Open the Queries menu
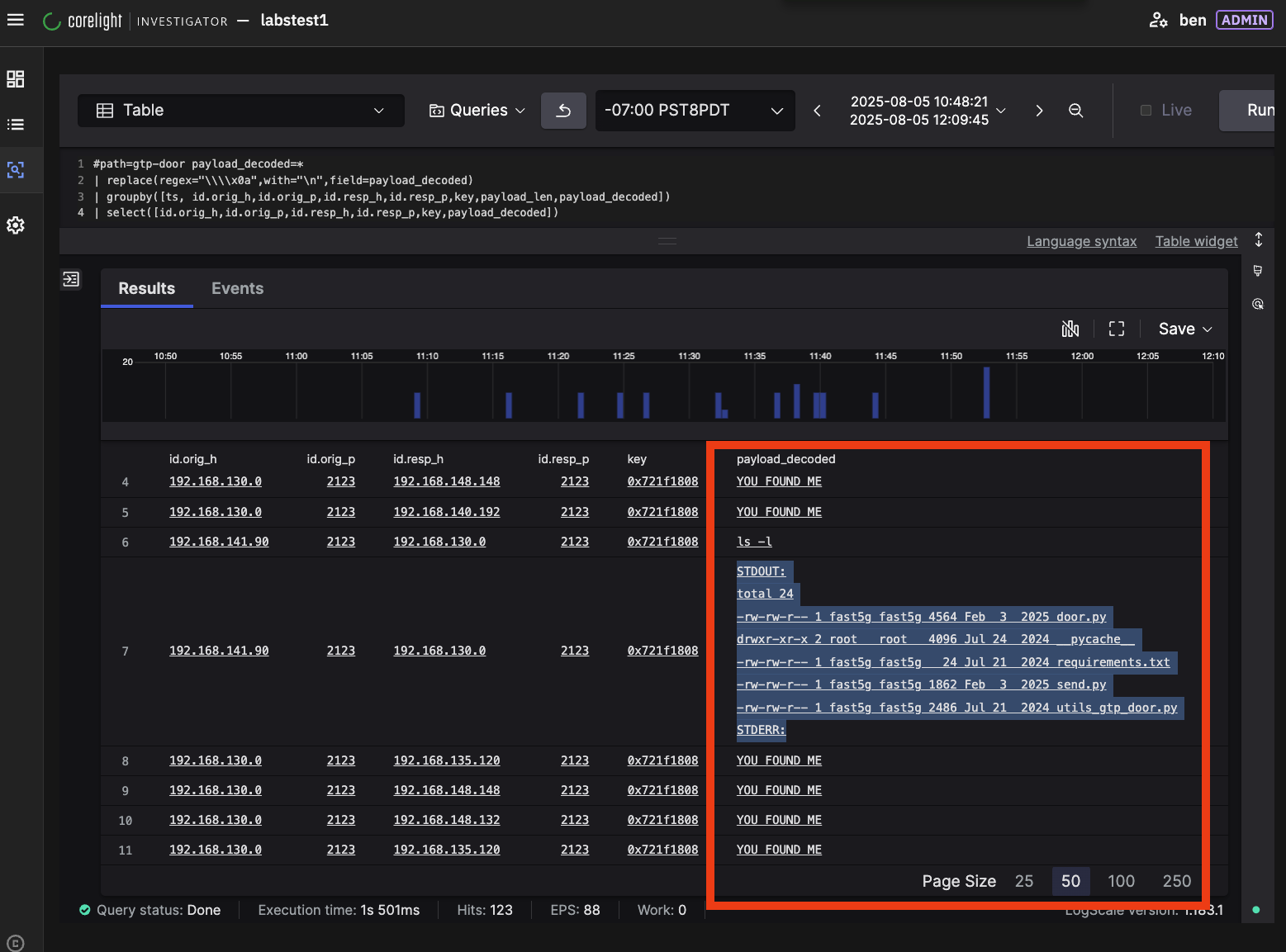The image size is (1286, 952). tap(477, 111)
